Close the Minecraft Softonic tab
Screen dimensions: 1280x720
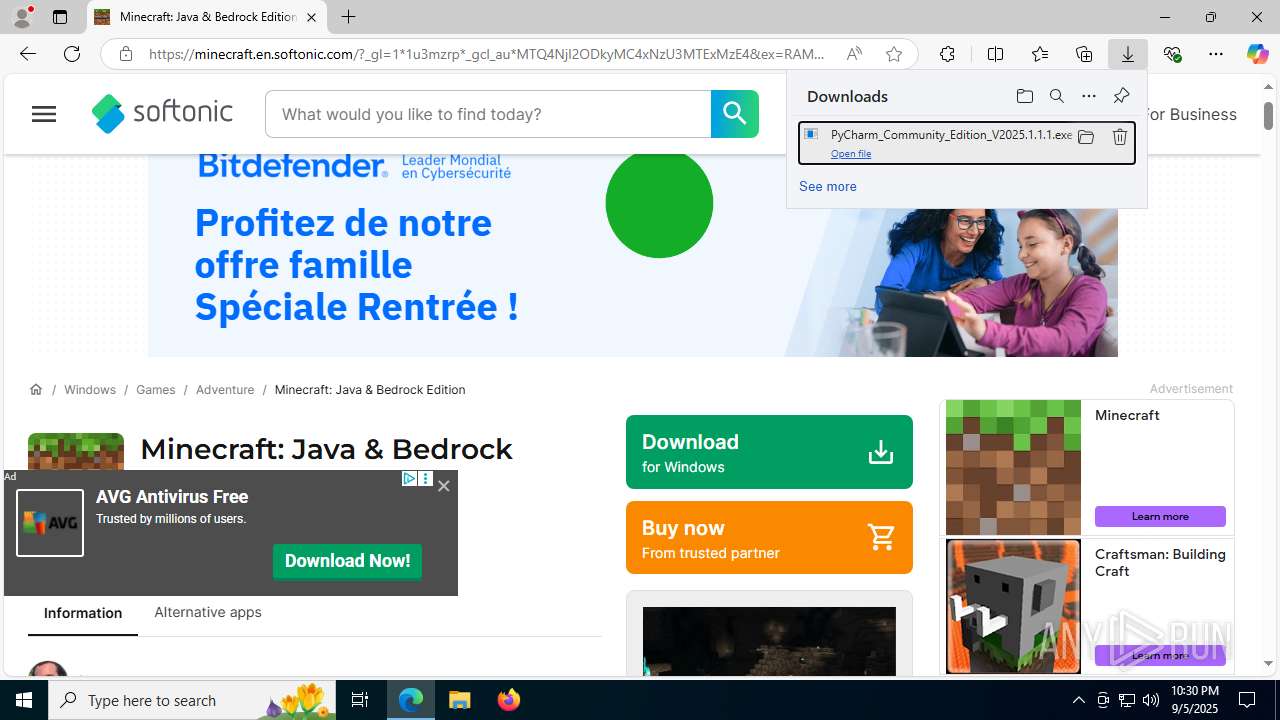click(311, 17)
